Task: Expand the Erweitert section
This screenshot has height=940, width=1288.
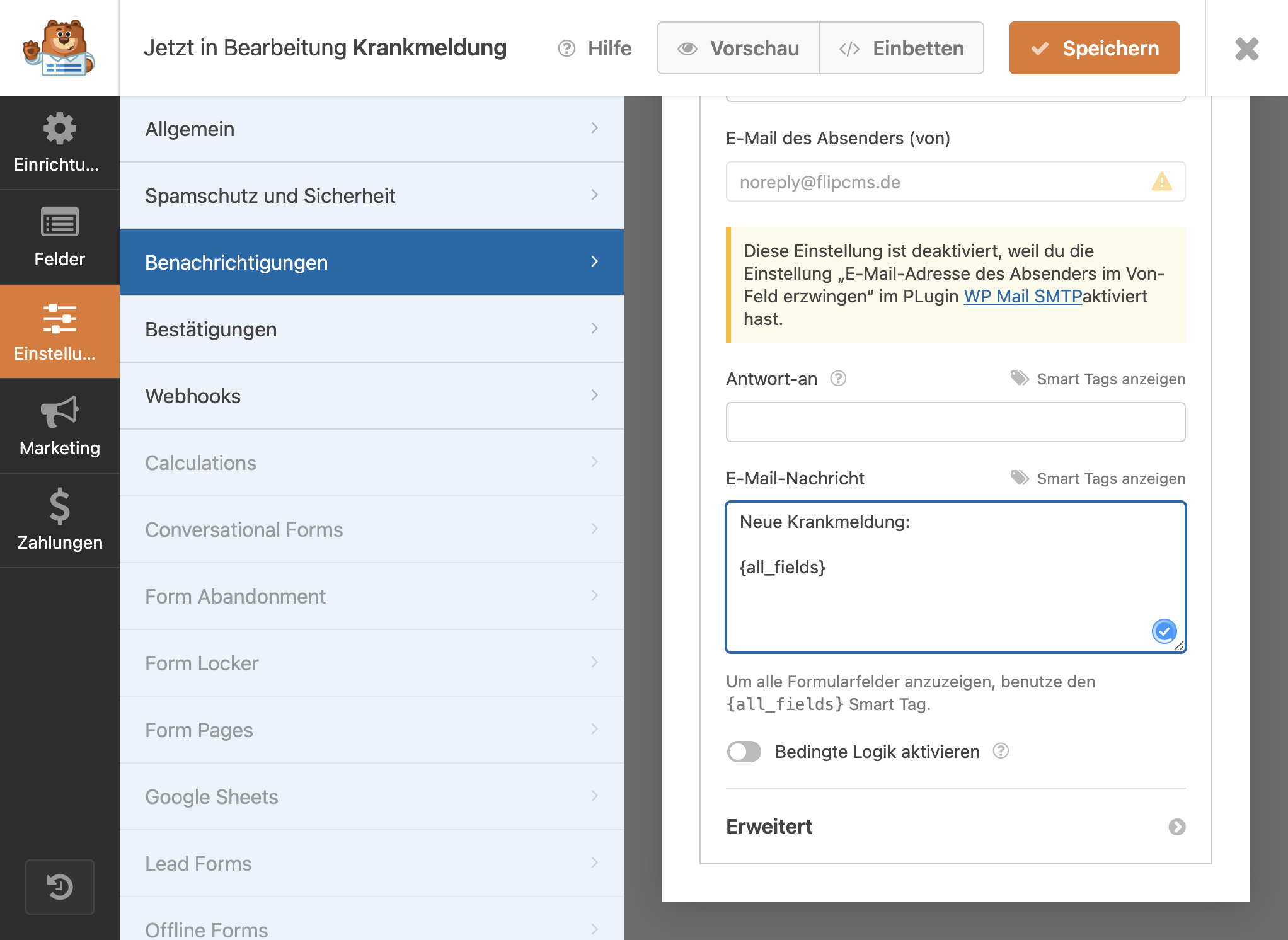Action: [955, 827]
